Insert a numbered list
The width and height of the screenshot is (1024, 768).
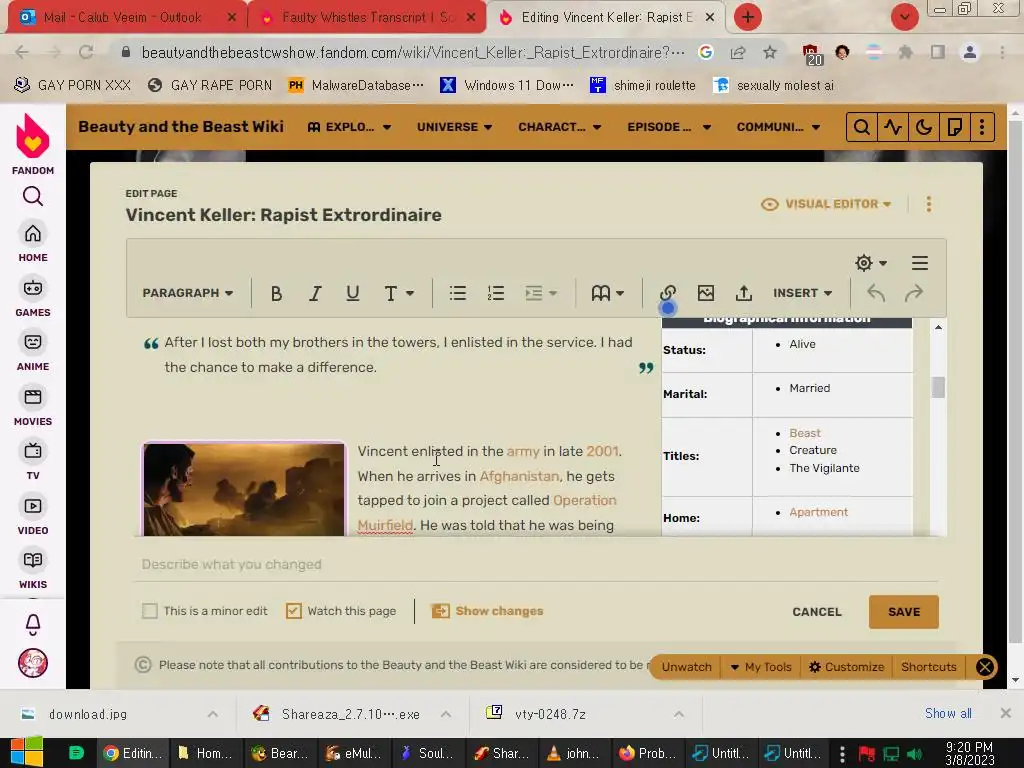496,293
